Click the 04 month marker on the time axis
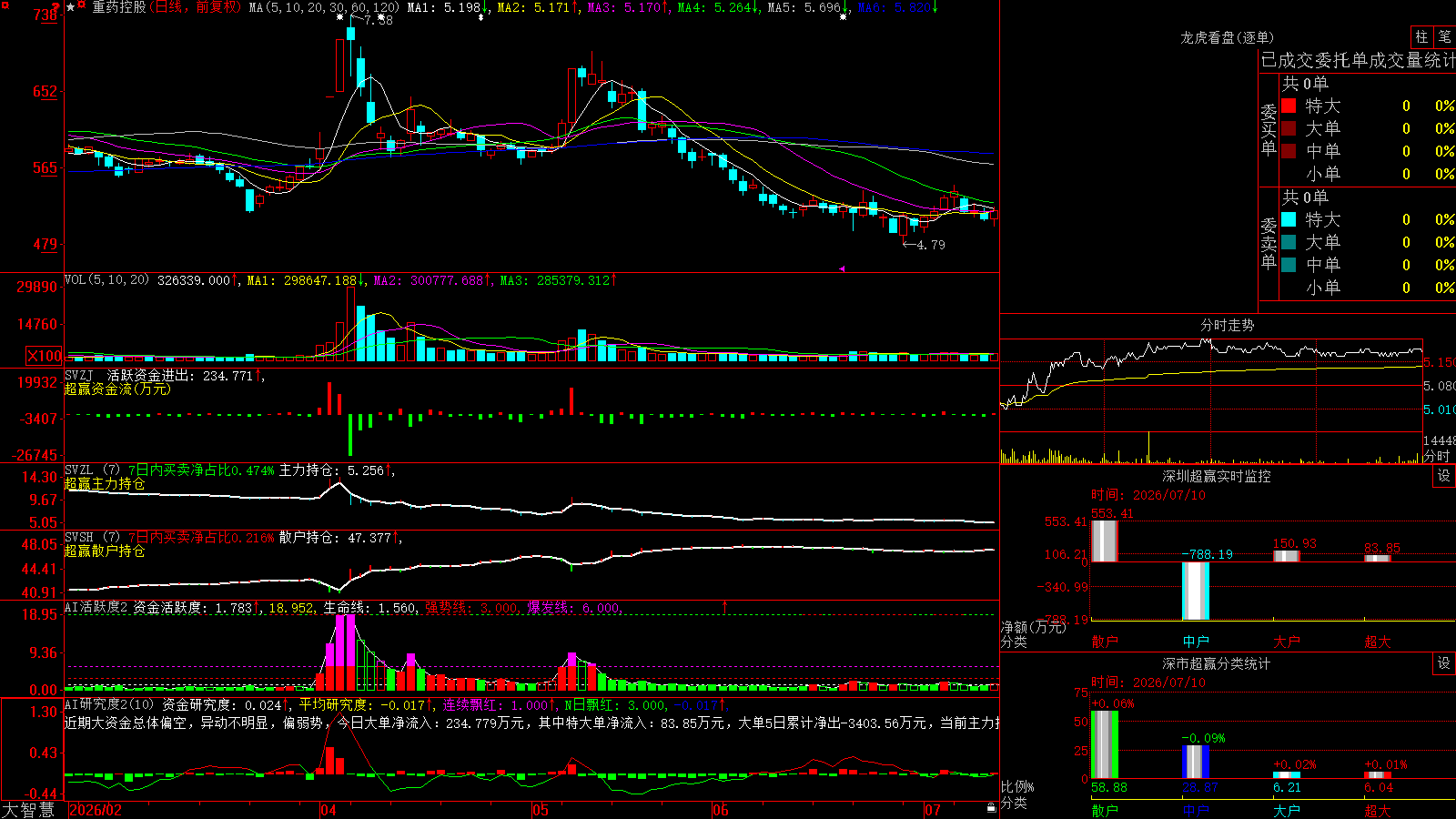The height and width of the screenshot is (819, 1456). 329,810
